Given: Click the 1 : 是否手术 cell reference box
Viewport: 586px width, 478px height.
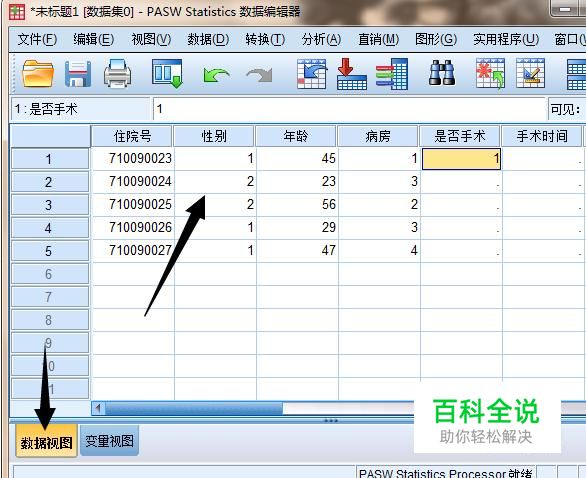Looking at the screenshot, I should coord(81,109).
